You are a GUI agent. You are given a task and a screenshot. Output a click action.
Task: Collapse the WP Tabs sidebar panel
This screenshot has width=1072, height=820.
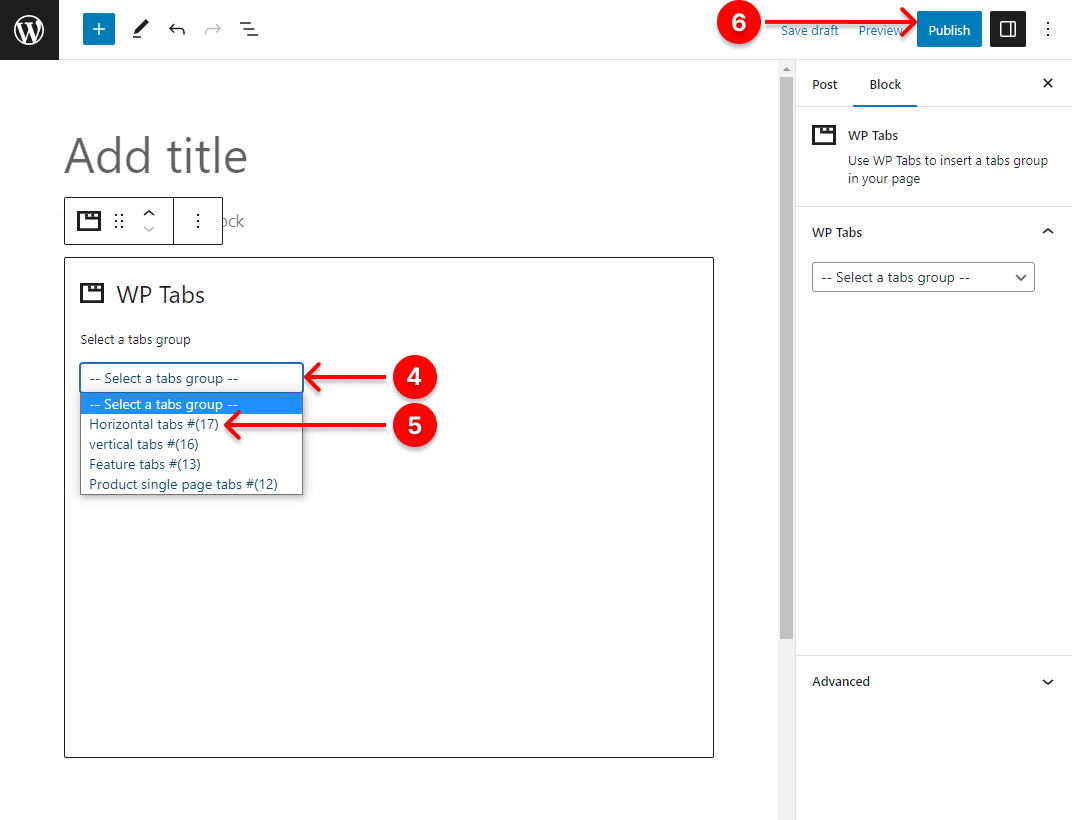tap(1047, 232)
